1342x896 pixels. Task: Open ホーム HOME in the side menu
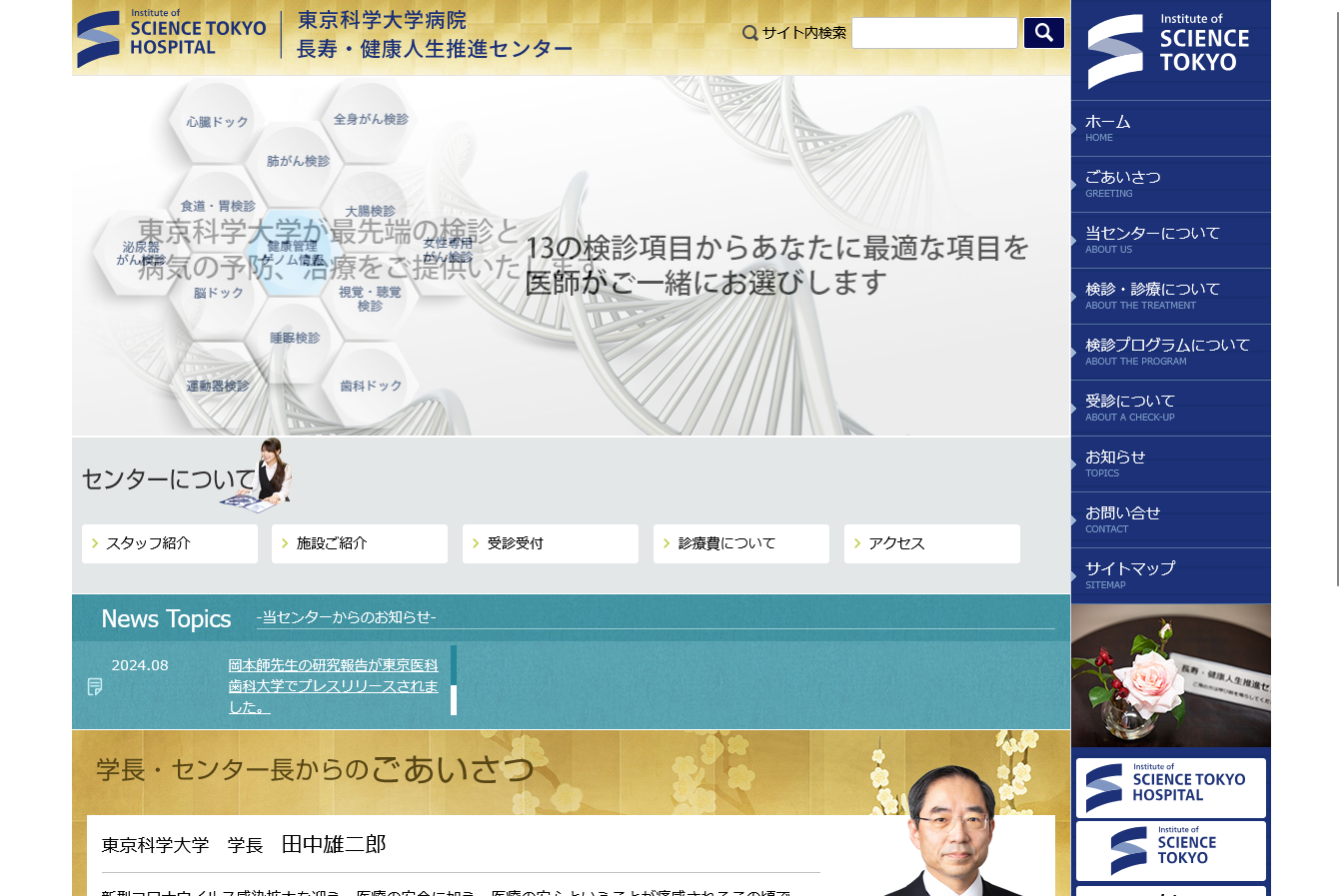click(1170, 128)
